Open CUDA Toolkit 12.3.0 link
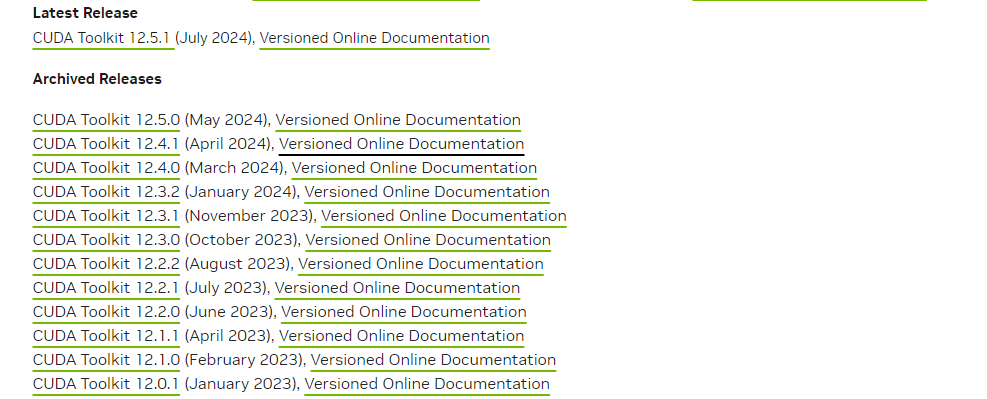The width and height of the screenshot is (987, 399). click(x=106, y=240)
